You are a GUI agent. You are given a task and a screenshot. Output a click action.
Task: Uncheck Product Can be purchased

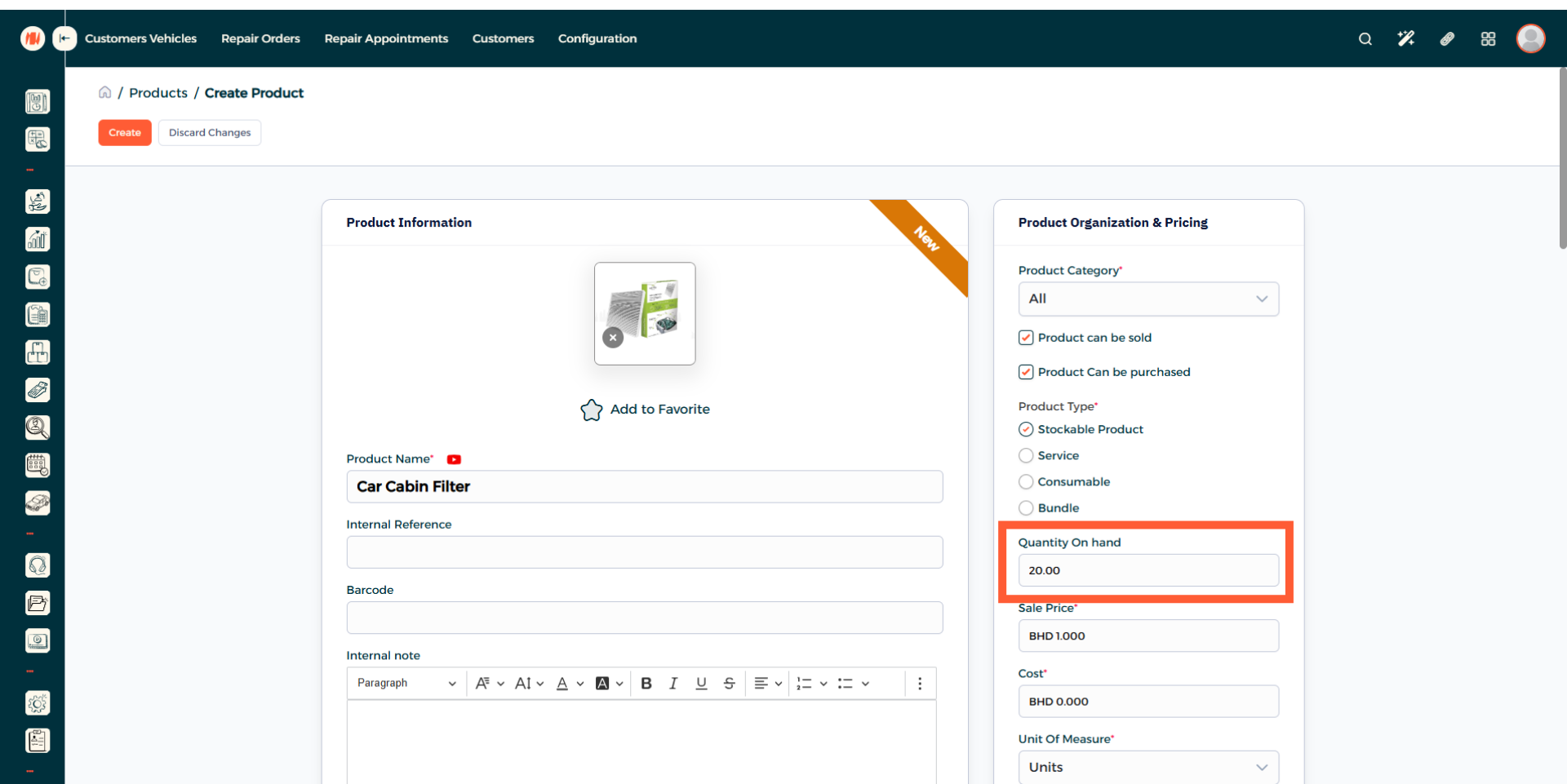[1026, 372]
